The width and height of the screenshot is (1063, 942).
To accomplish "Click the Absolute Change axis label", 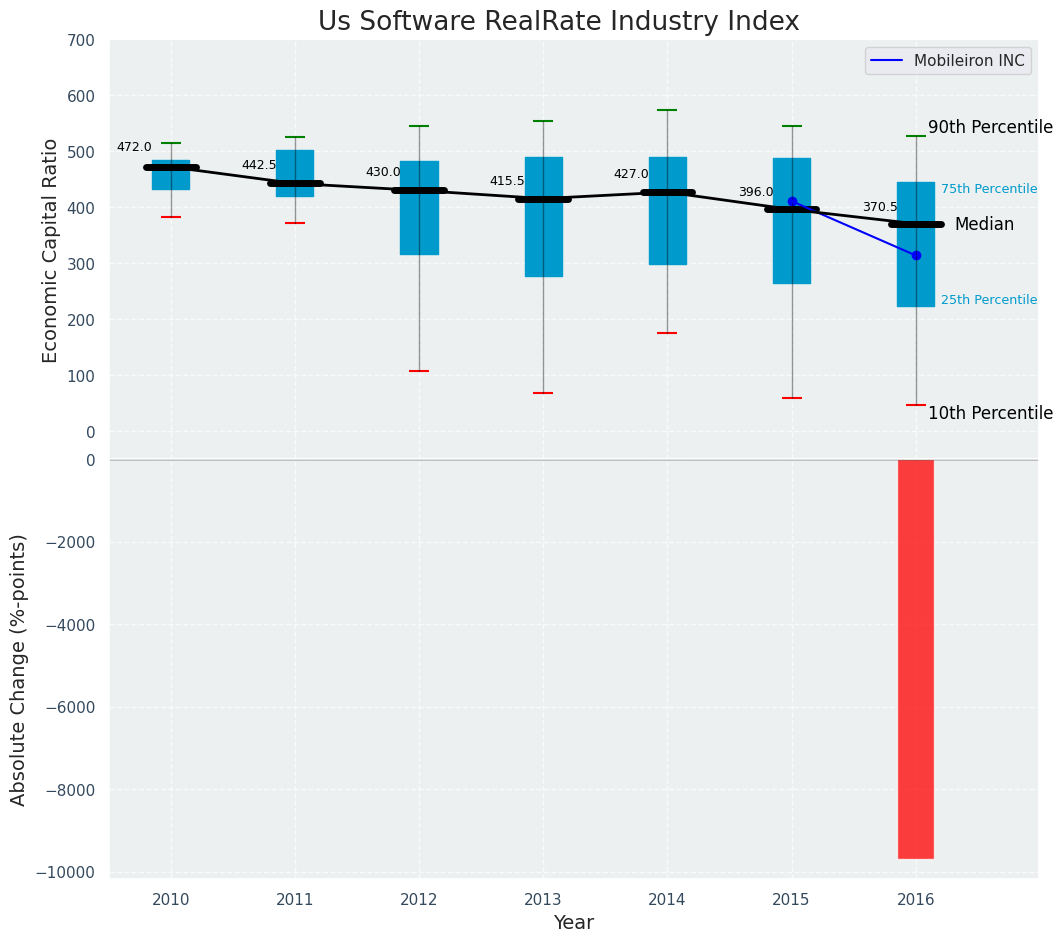I will (x=18, y=670).
